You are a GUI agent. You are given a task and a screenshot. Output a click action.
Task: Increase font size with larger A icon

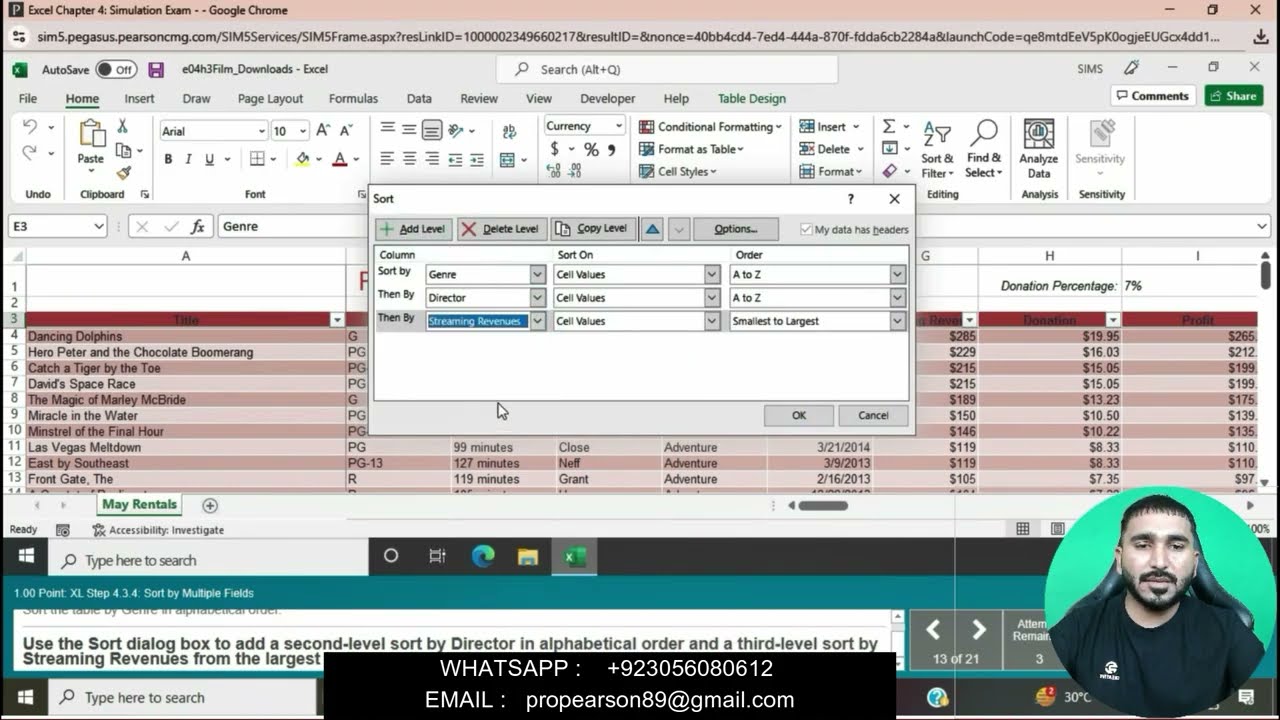(x=323, y=130)
